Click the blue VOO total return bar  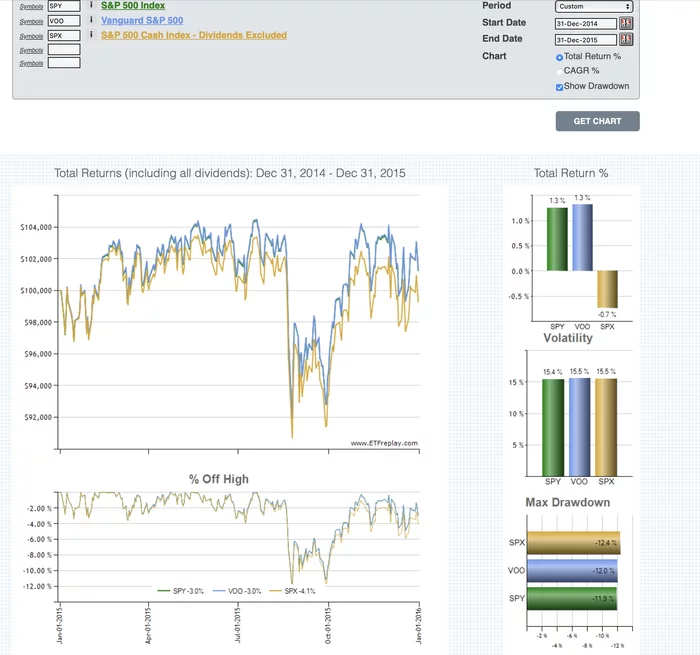pyautogui.click(x=583, y=237)
